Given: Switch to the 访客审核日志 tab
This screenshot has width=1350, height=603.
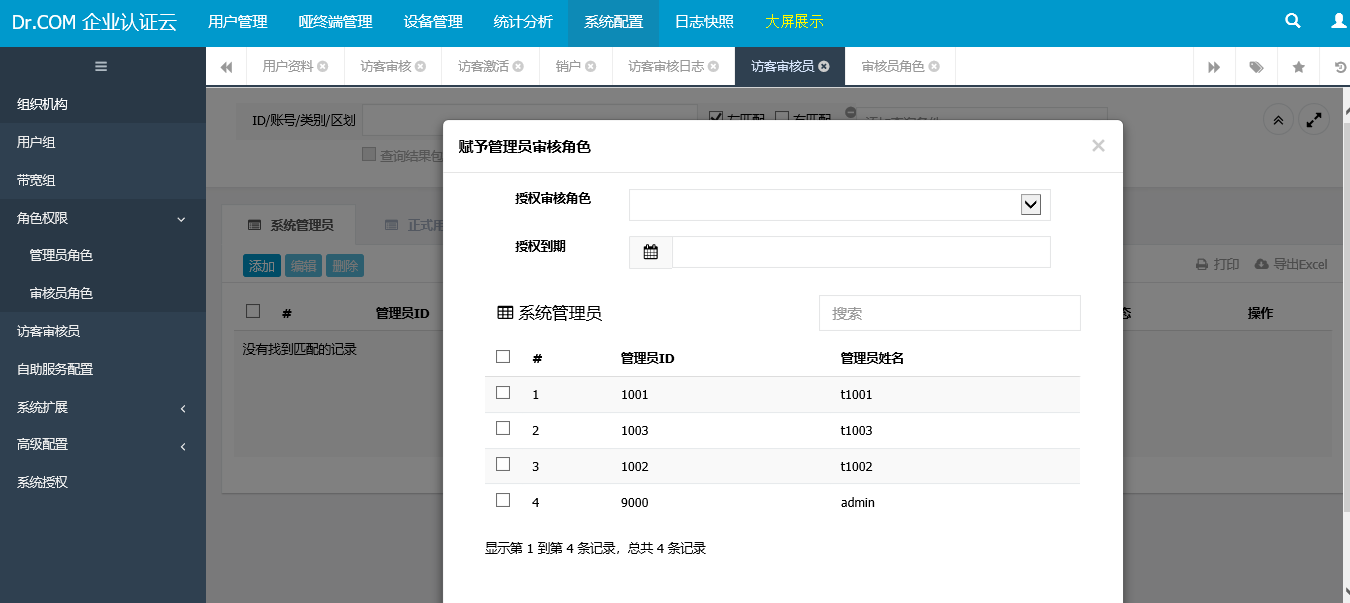Looking at the screenshot, I should (666, 67).
